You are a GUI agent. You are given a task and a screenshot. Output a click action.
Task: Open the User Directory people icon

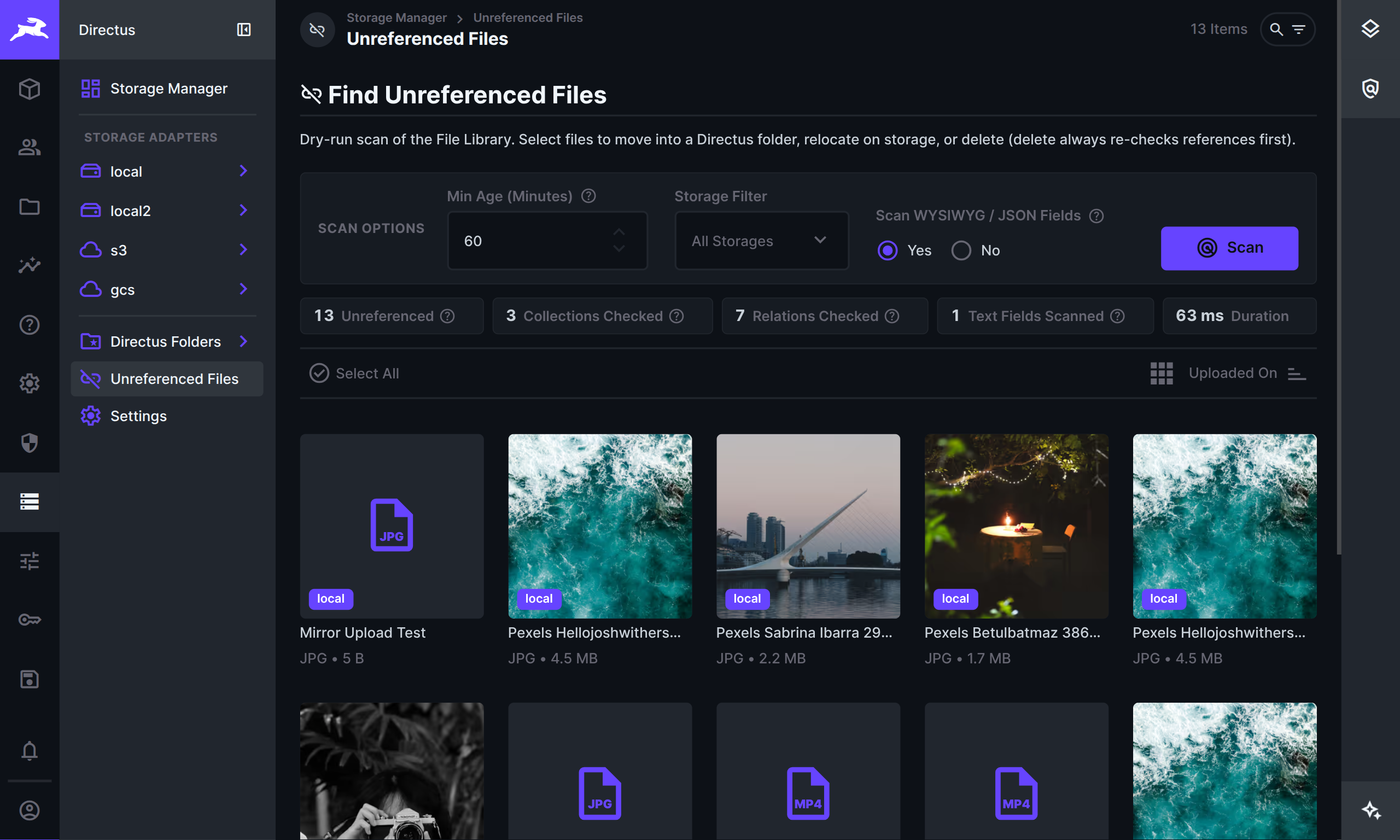[x=30, y=148]
